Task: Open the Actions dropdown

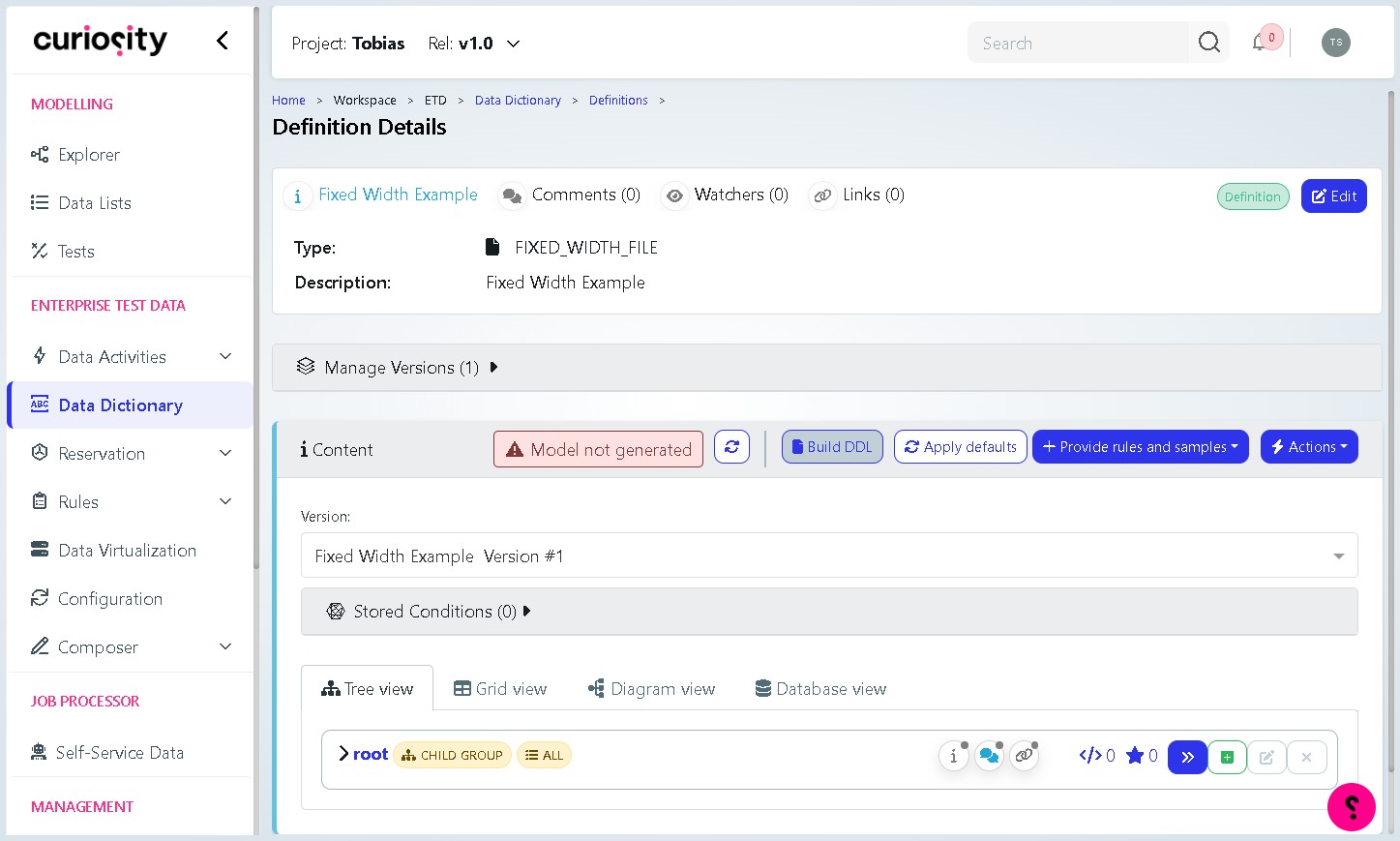Action: tap(1309, 447)
